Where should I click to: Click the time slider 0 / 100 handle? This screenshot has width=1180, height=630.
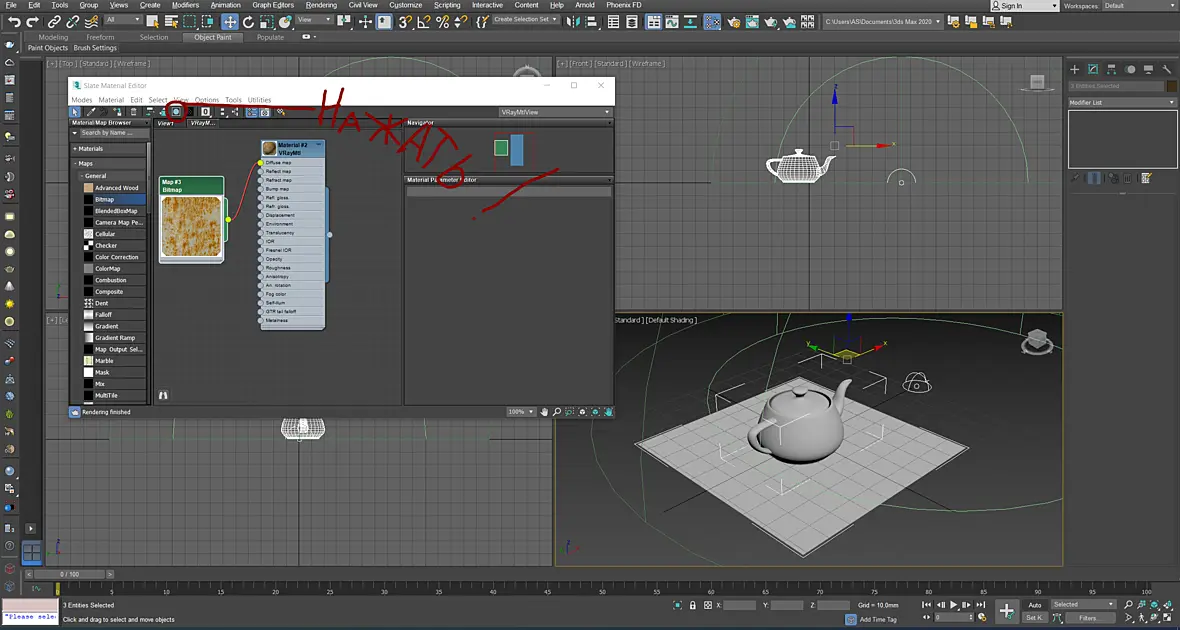pos(68,574)
